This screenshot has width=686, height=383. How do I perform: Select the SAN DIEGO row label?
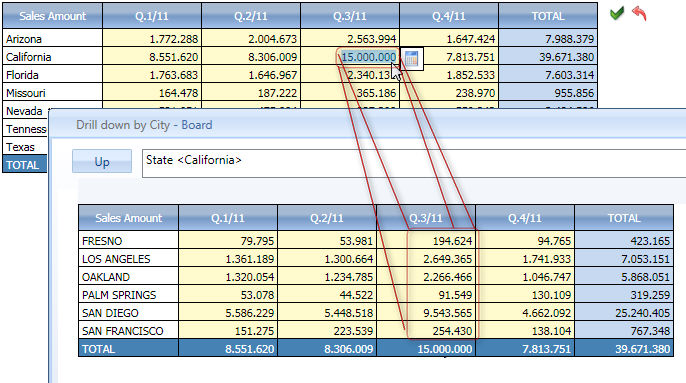110,313
